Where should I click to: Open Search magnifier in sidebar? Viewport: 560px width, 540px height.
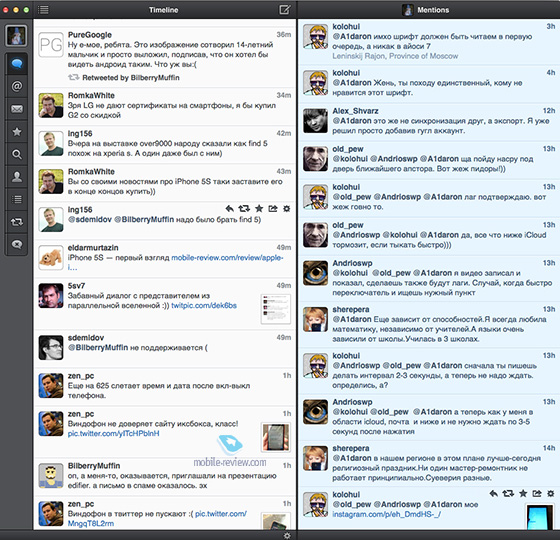tap(17, 154)
